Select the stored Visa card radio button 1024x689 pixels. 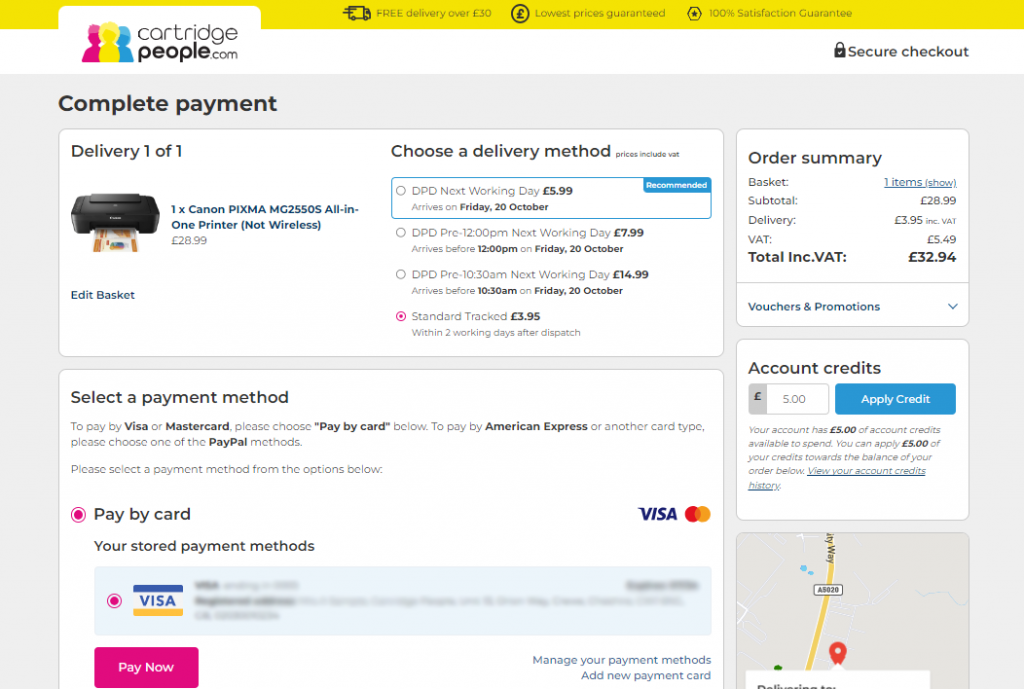coord(114,601)
